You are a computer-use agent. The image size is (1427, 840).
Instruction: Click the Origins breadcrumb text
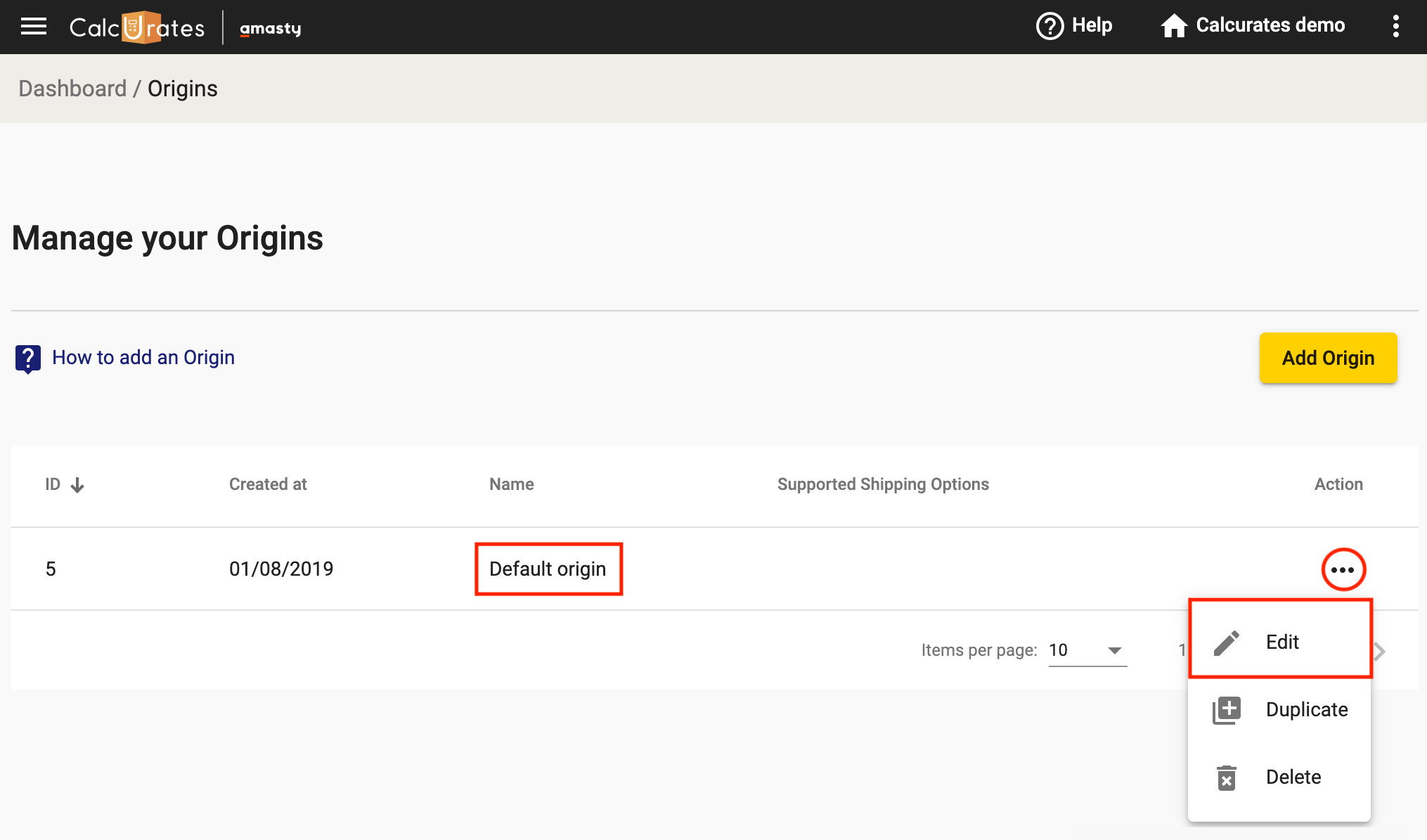[183, 89]
